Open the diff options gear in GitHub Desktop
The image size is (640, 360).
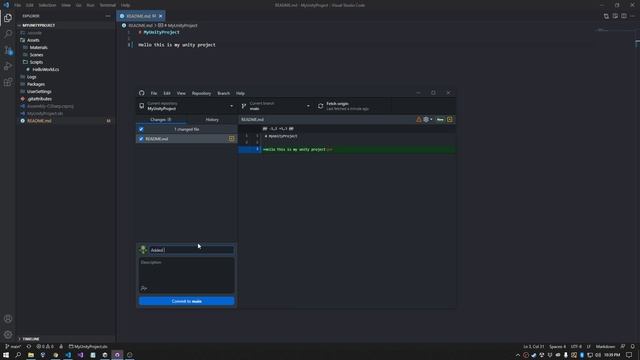click(427, 120)
